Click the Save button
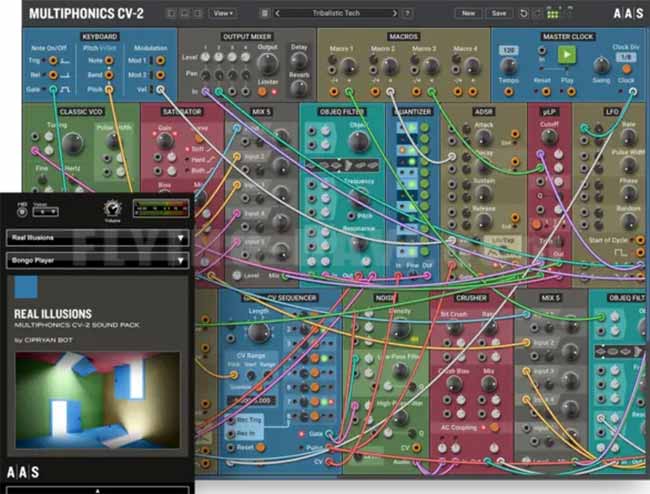The height and width of the screenshot is (494, 650). (499, 13)
